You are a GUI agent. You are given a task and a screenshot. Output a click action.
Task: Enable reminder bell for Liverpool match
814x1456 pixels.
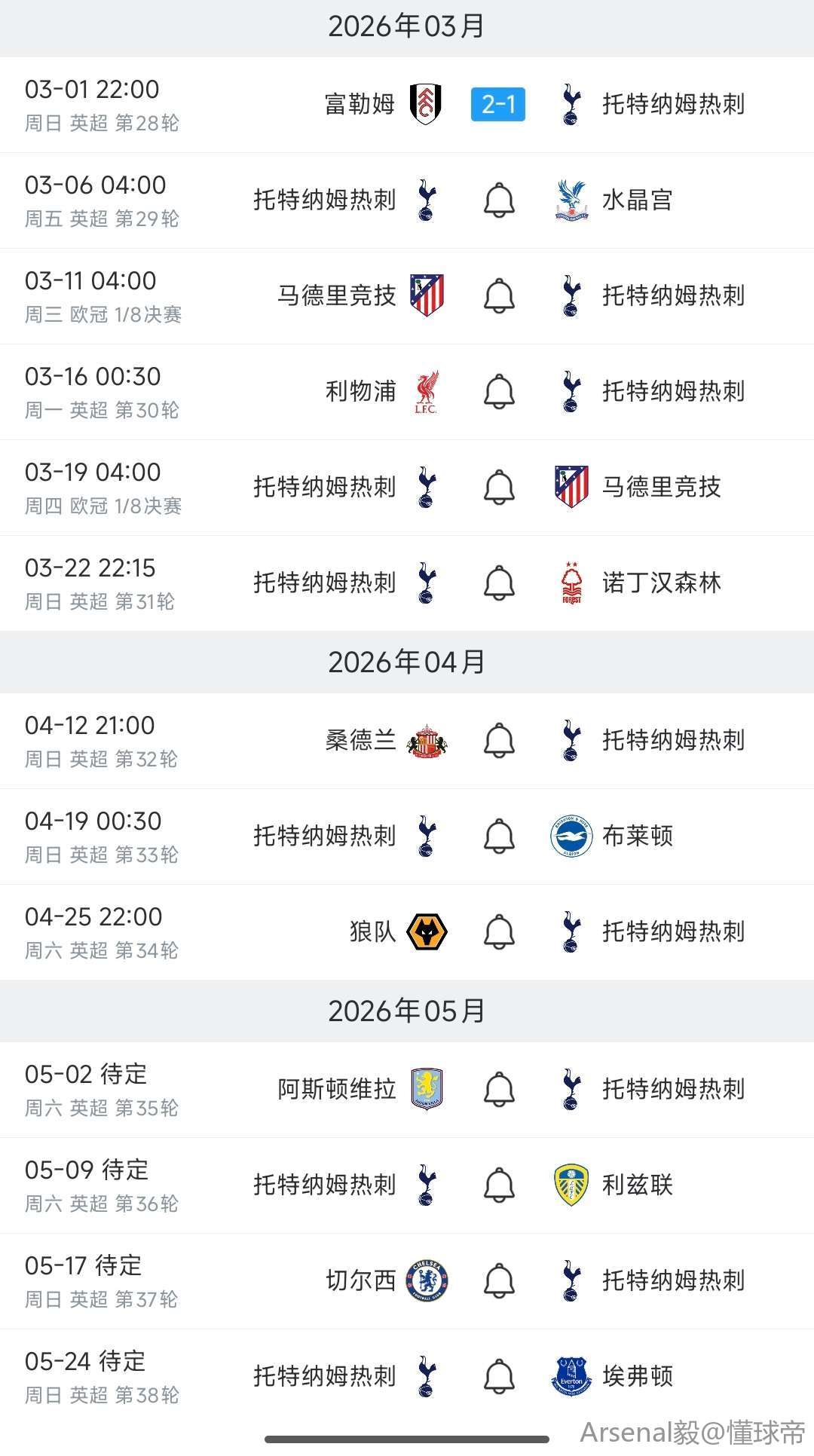pyautogui.click(x=498, y=391)
